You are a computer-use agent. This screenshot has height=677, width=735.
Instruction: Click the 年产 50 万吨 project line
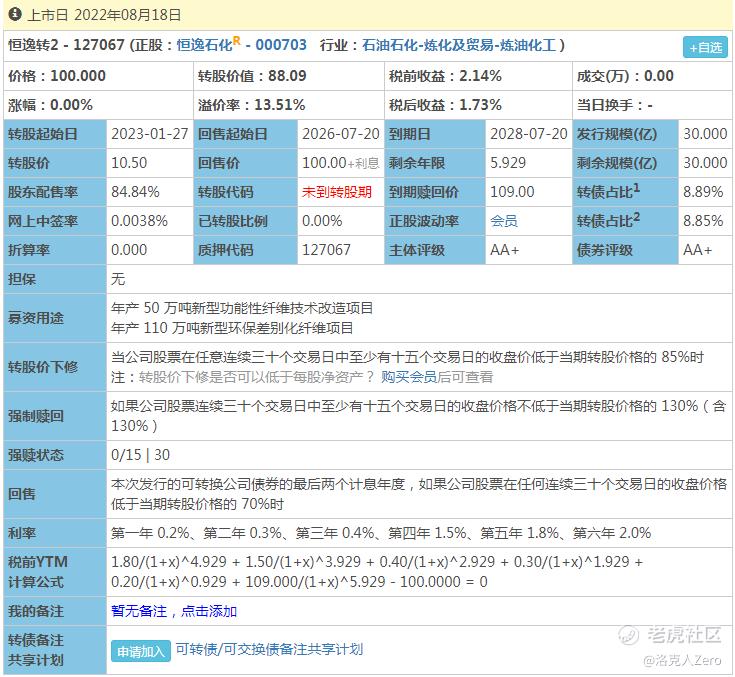(x=242, y=308)
